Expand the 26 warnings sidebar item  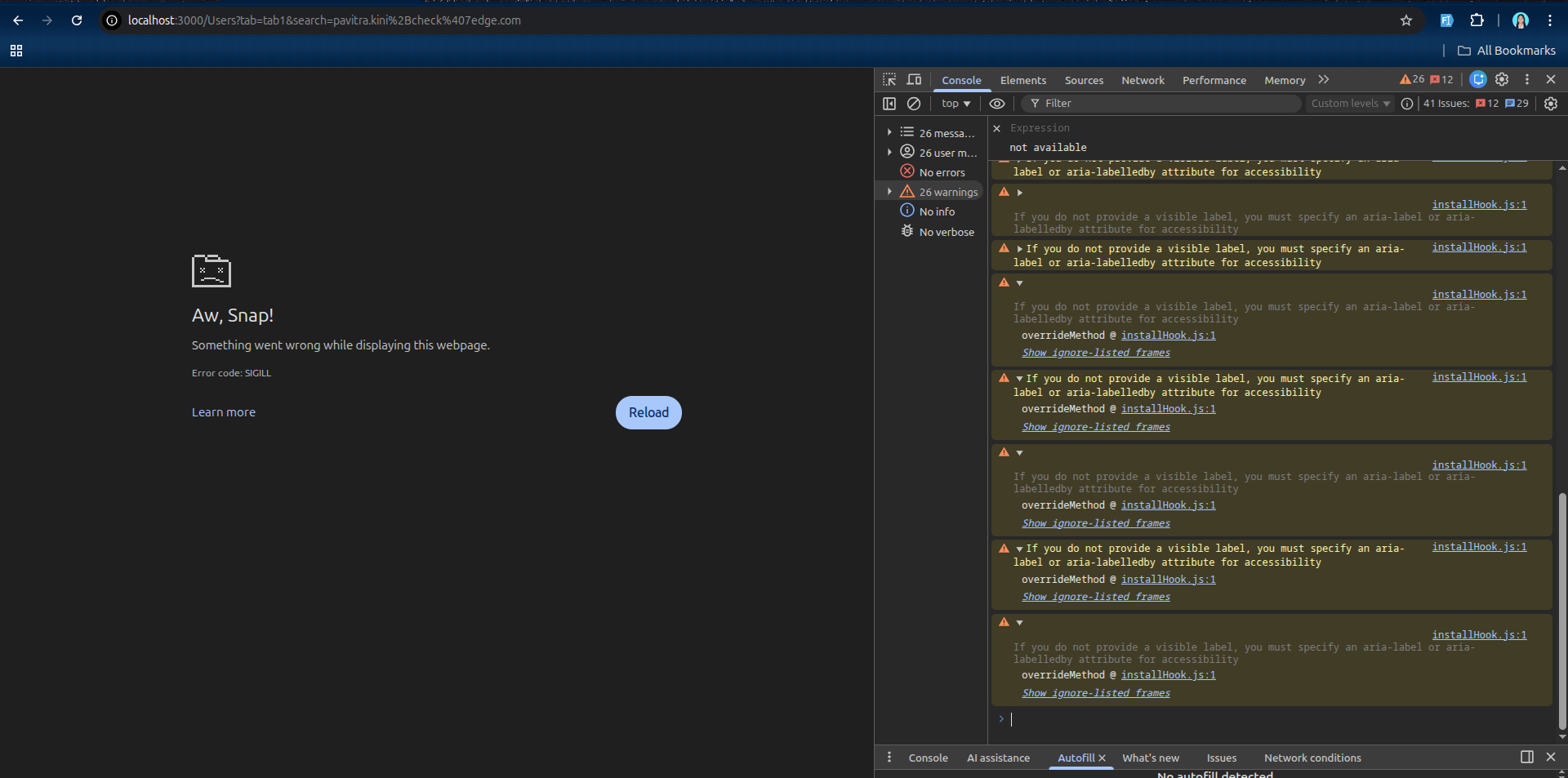point(890,192)
